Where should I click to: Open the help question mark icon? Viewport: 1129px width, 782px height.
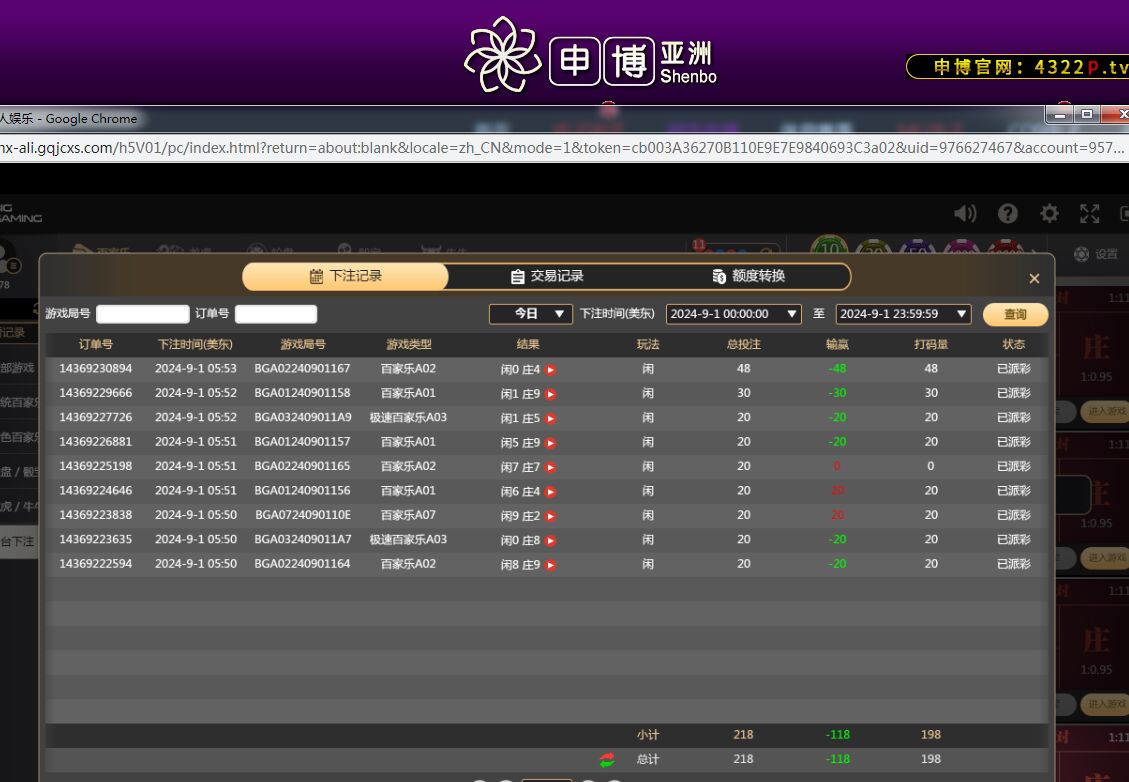click(x=1007, y=213)
